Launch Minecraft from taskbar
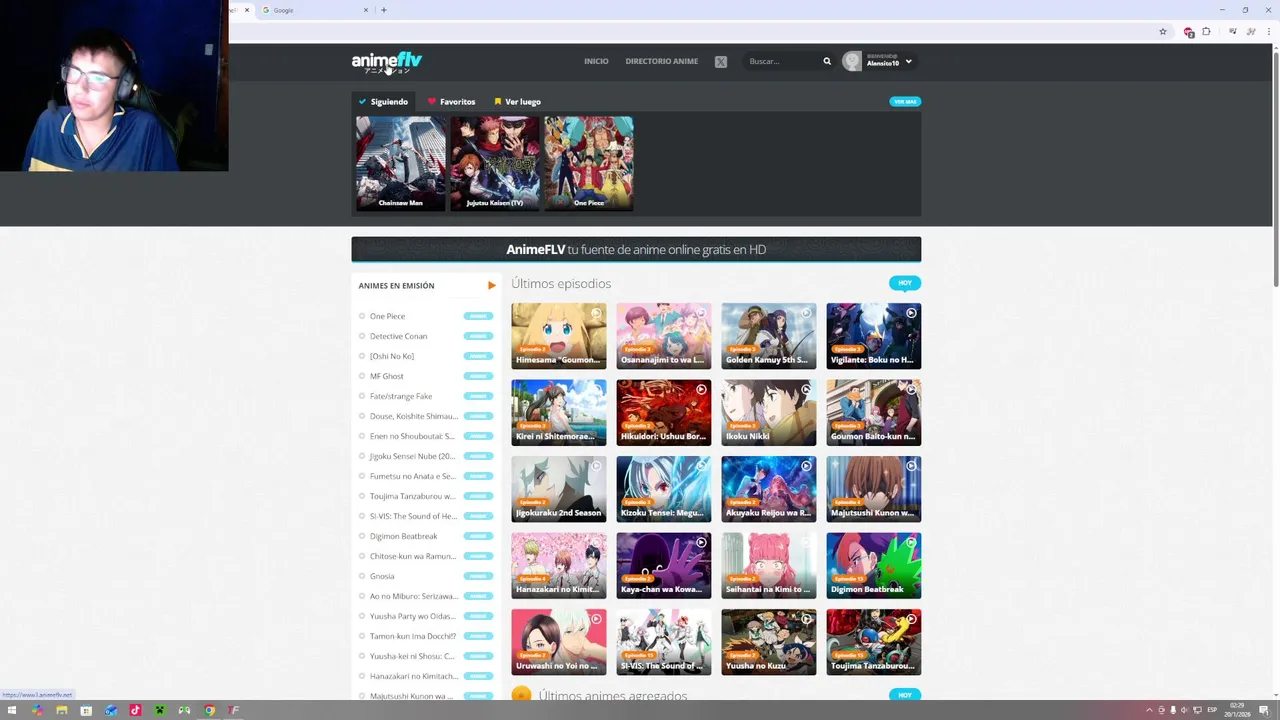 [159, 711]
